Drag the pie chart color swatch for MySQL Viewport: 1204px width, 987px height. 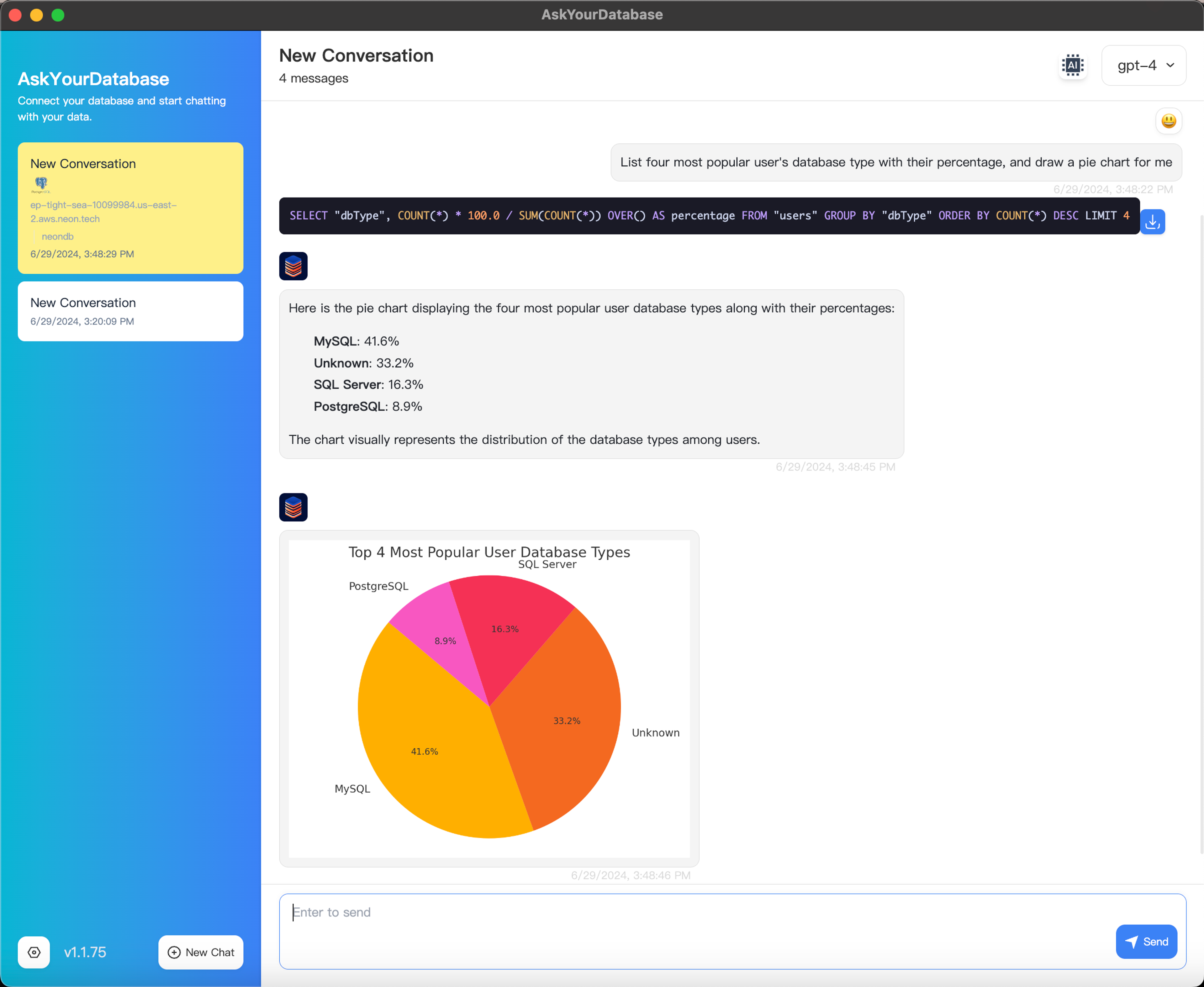(425, 750)
